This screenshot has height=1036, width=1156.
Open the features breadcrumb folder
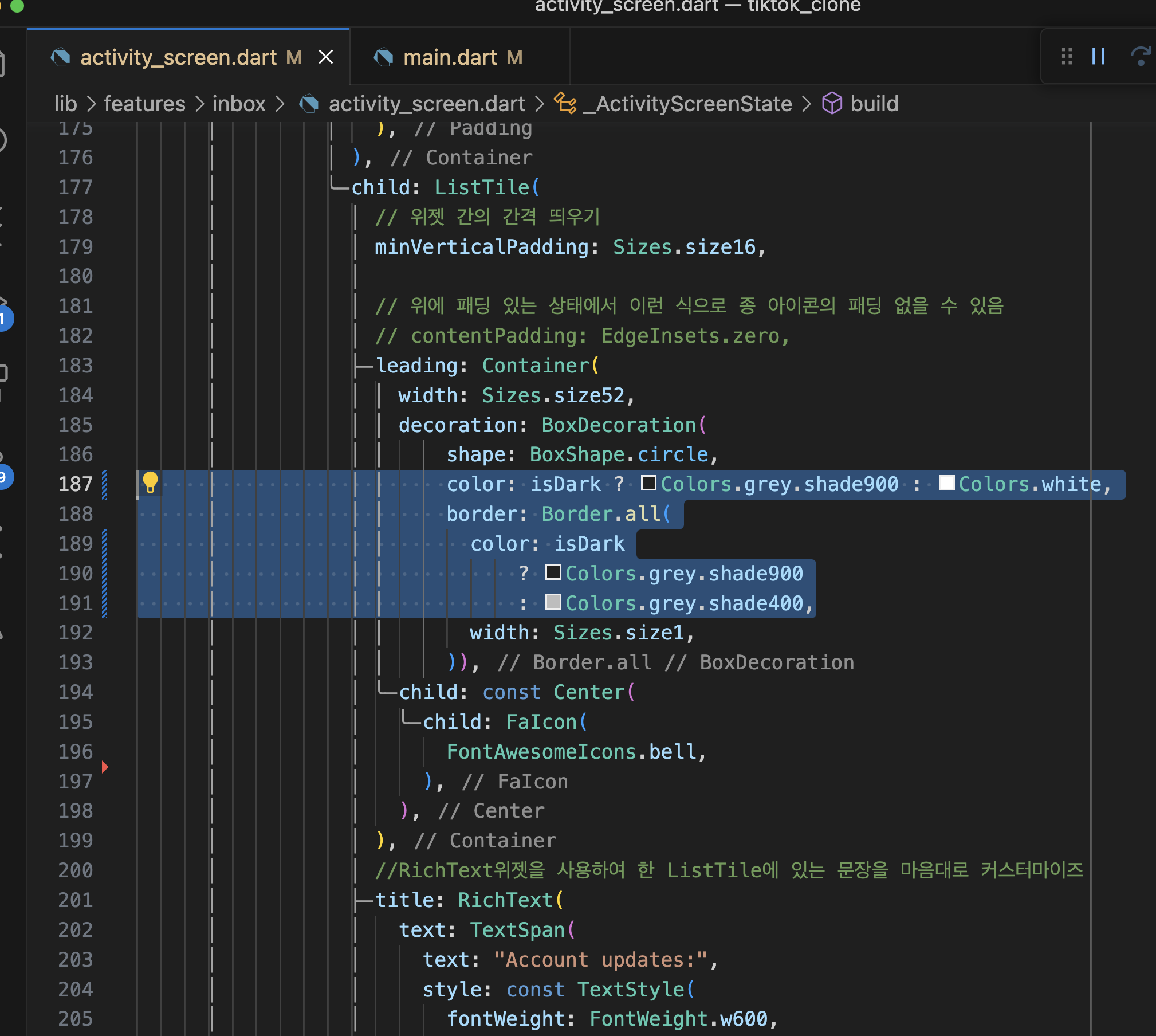(x=144, y=104)
